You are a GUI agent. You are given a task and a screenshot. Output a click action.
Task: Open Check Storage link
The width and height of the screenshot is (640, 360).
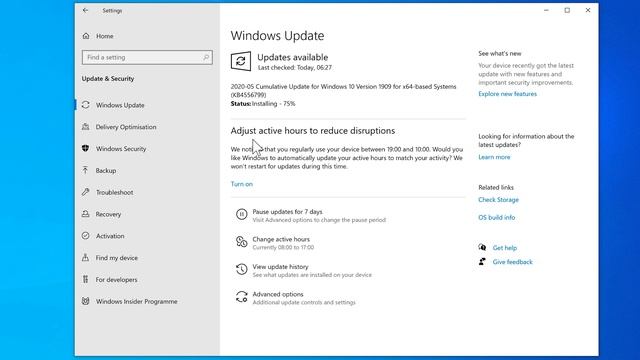(498, 200)
